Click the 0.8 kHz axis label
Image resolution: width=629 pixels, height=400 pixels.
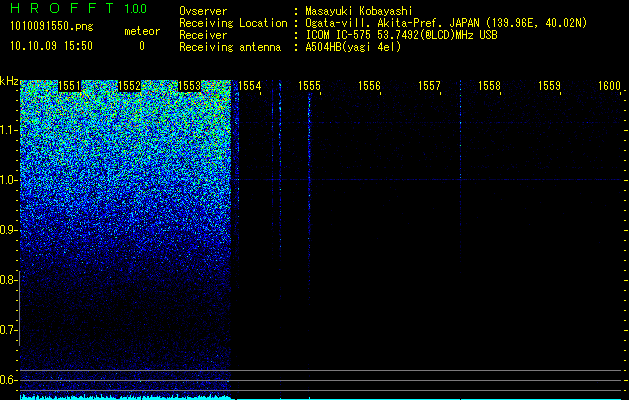8,280
